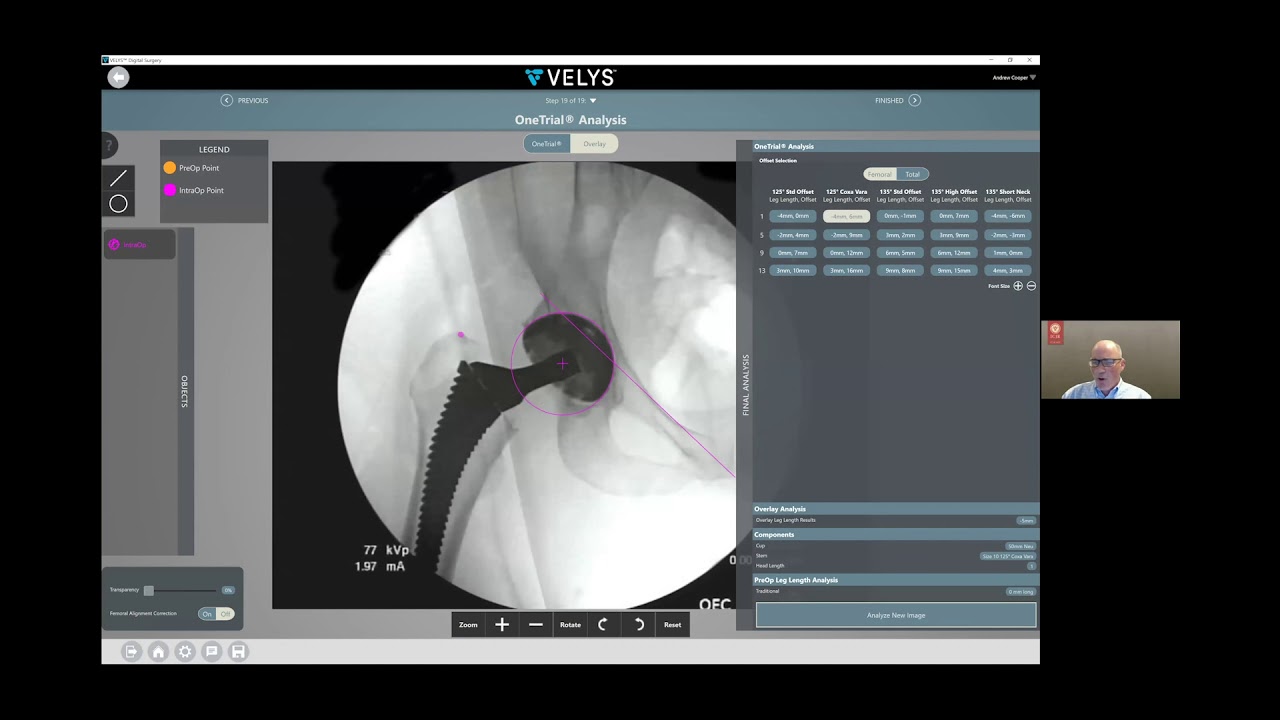Click the orange PreOp Point legend marker
The image size is (1280, 720).
click(170, 168)
